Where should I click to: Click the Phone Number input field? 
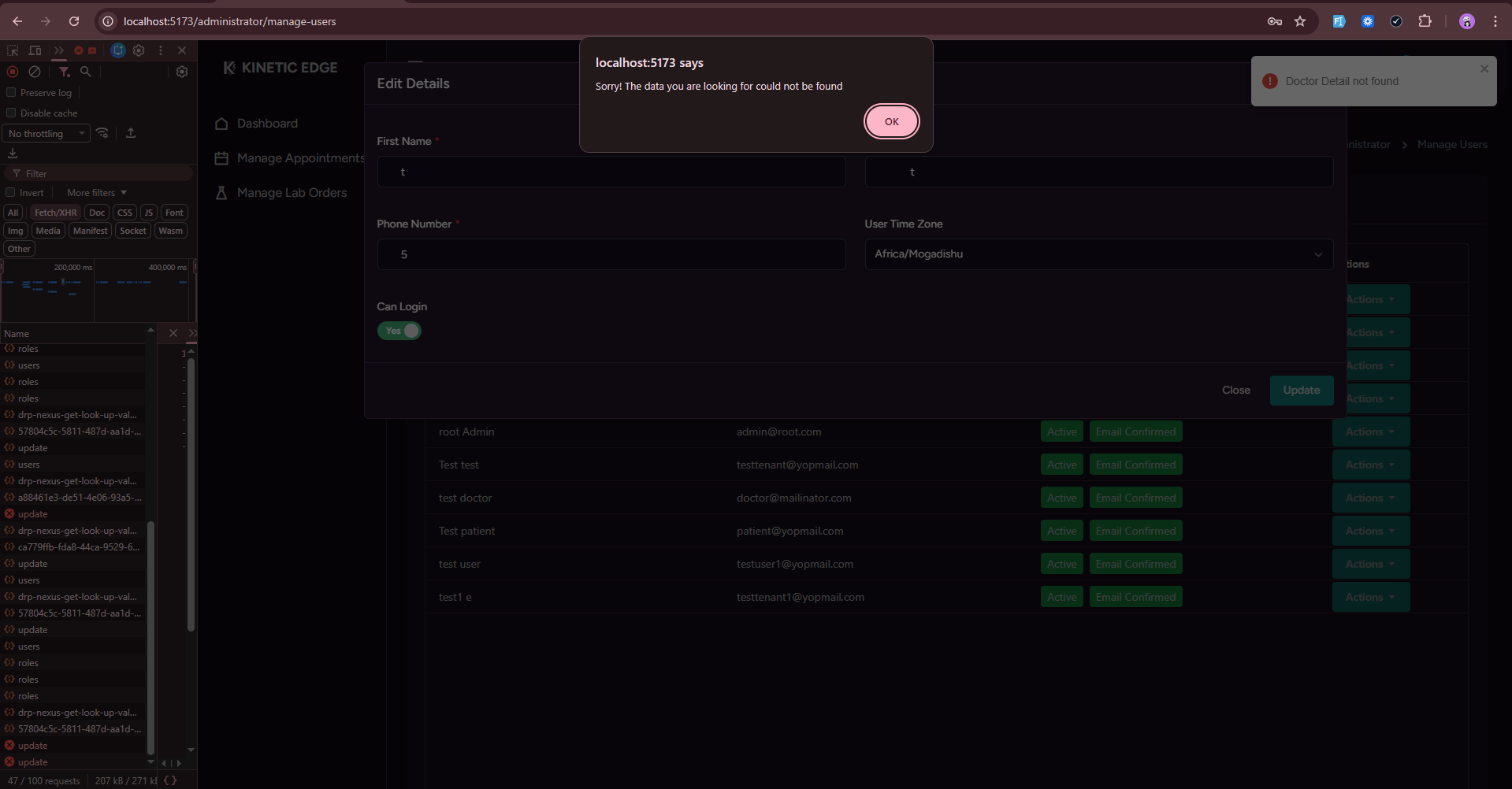pyautogui.click(x=611, y=254)
